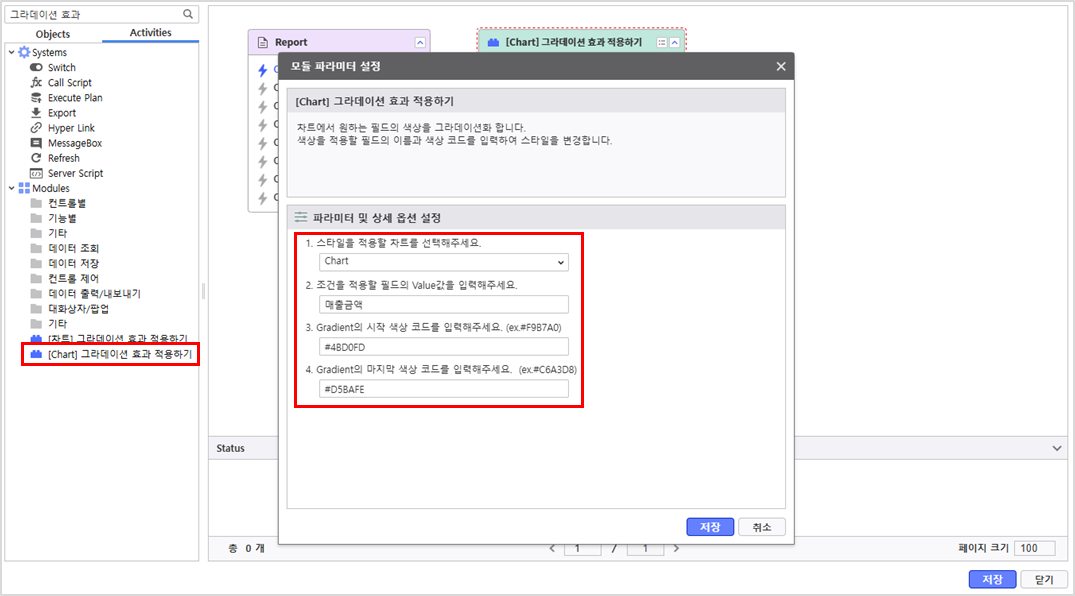Image resolution: width=1075 pixels, height=596 pixels.
Task: Click the MessageBox icon
Action: [x=36, y=143]
